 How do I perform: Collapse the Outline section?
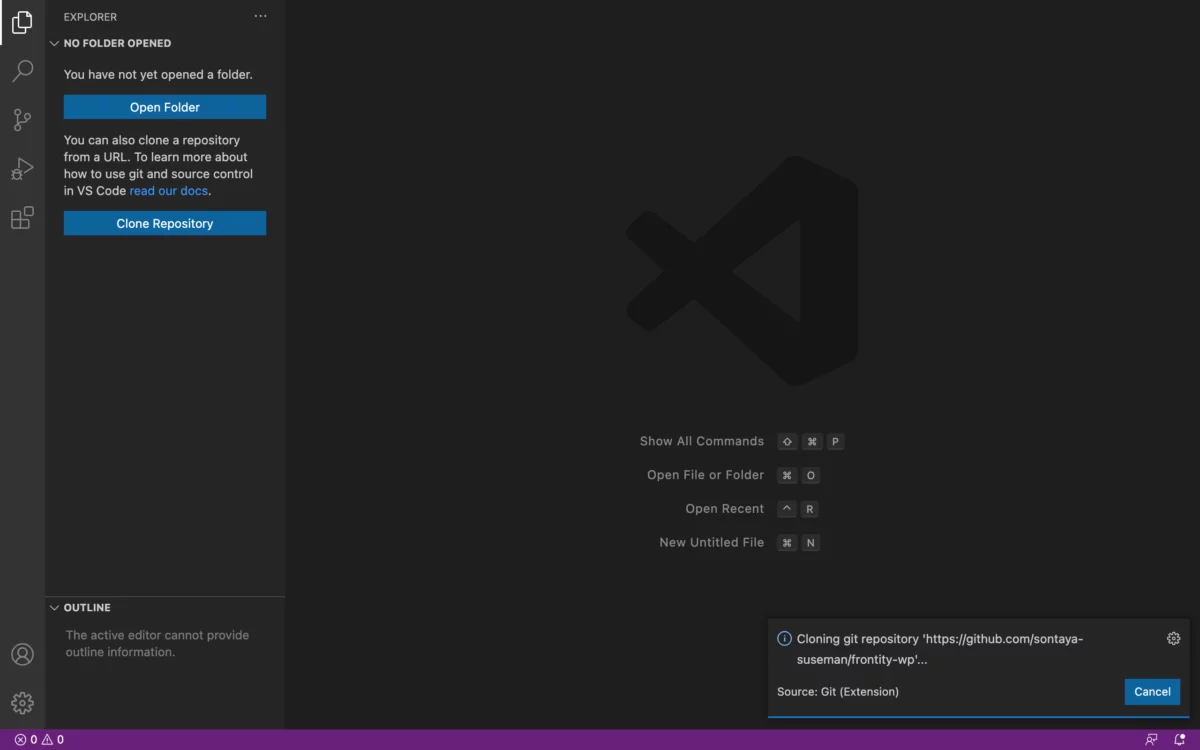point(87,608)
